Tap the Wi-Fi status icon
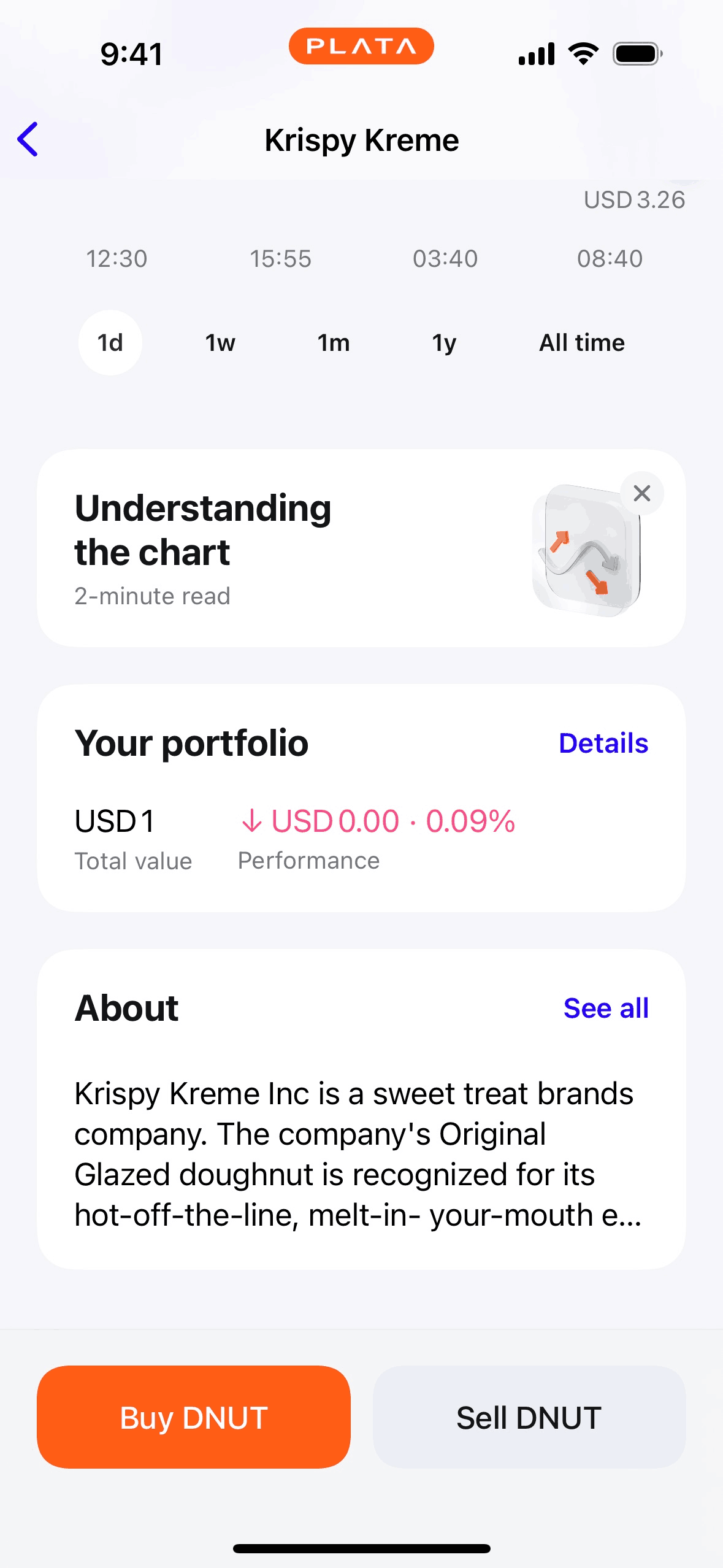 (583, 54)
